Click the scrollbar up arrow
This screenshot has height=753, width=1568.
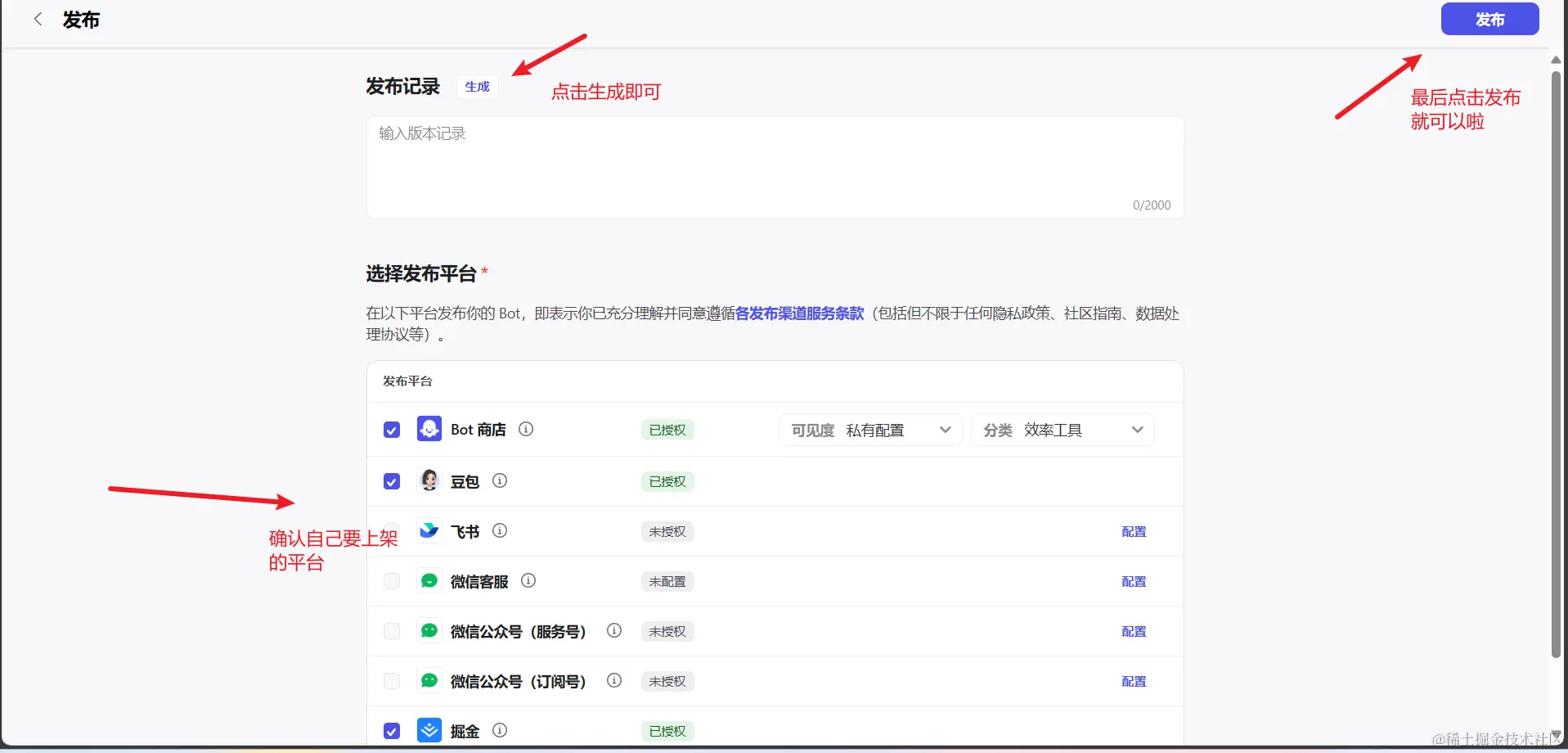pyautogui.click(x=1556, y=60)
